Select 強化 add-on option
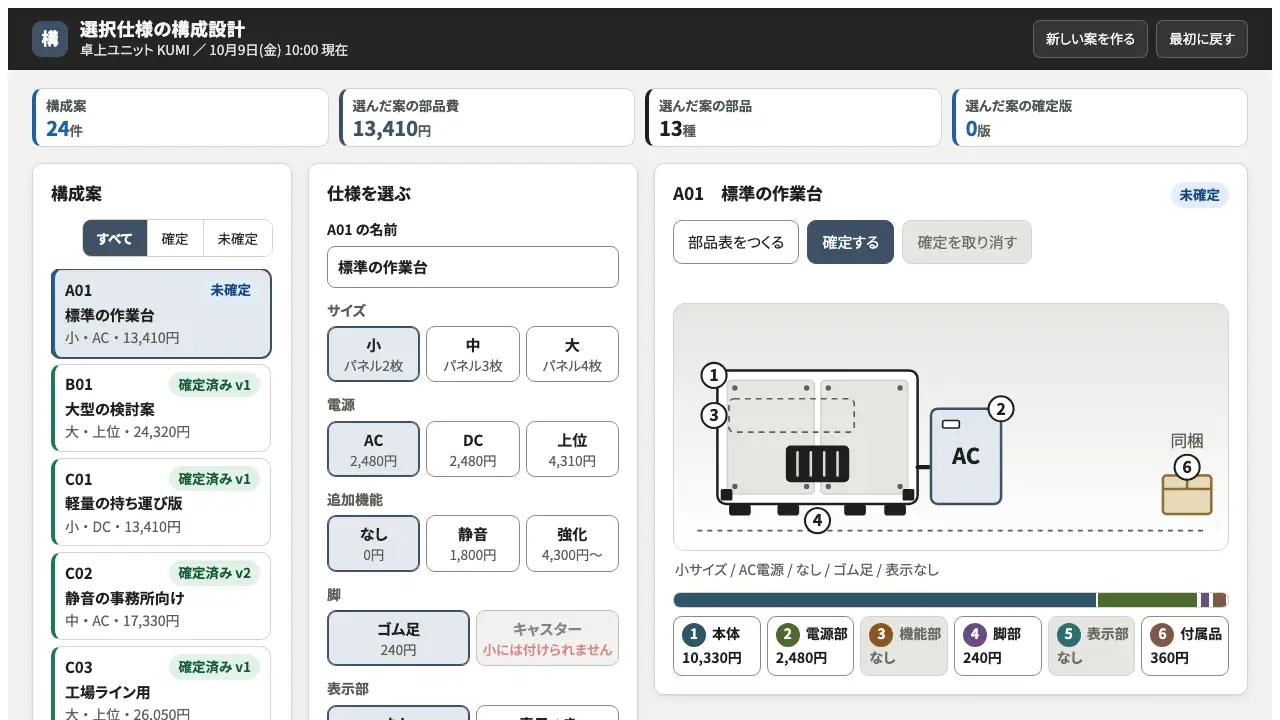This screenshot has width=1280, height=720. [572, 543]
